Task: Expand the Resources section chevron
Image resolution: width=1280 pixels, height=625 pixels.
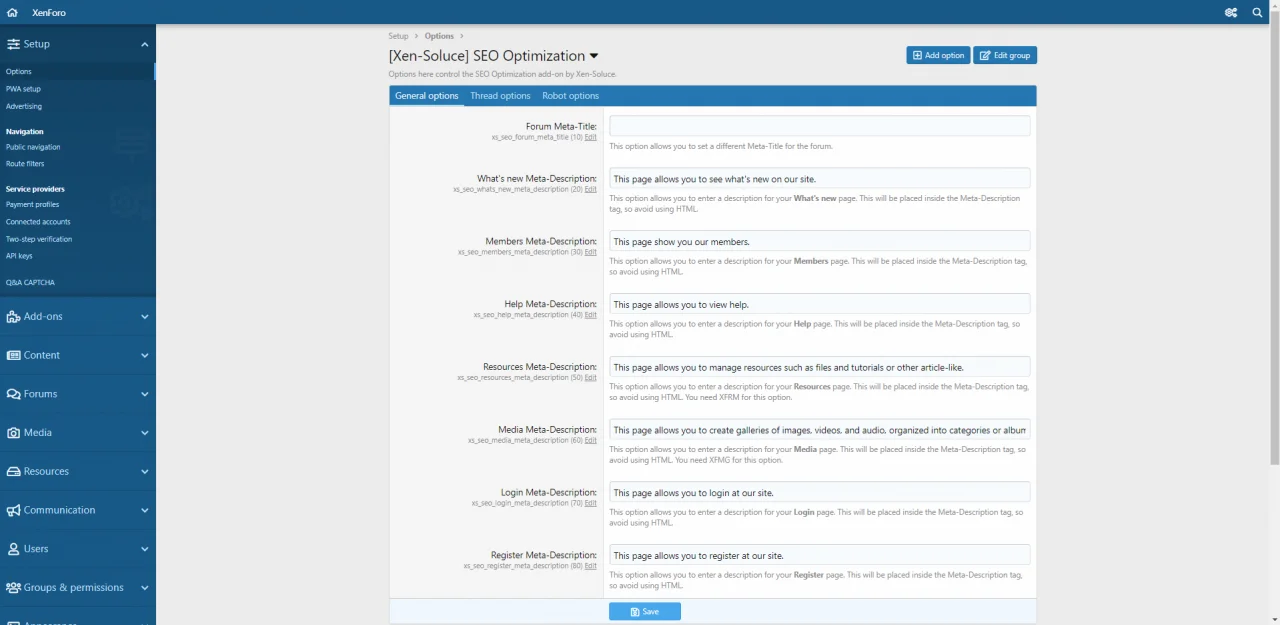Action: coord(144,472)
